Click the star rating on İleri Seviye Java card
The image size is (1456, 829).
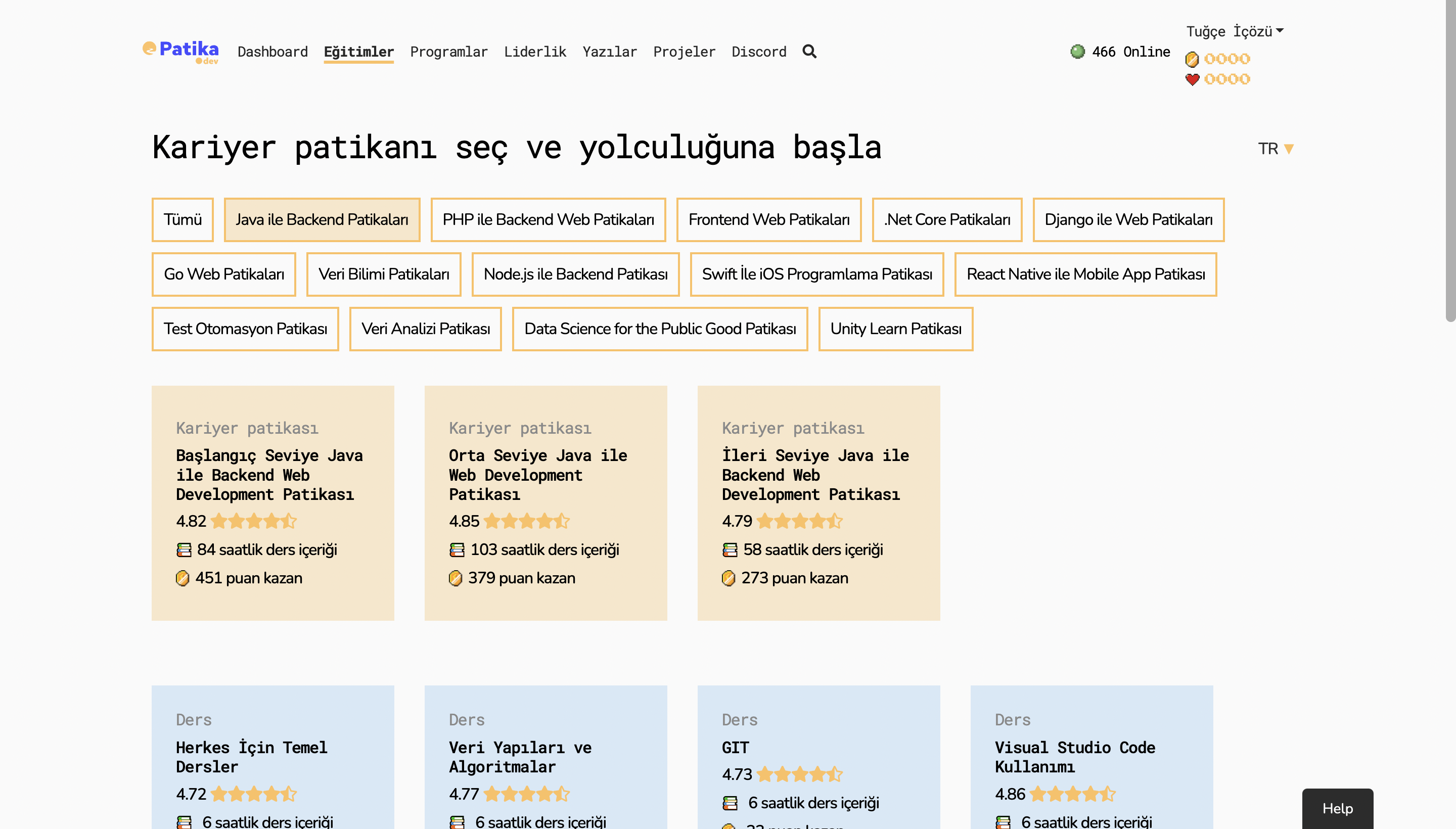(799, 521)
